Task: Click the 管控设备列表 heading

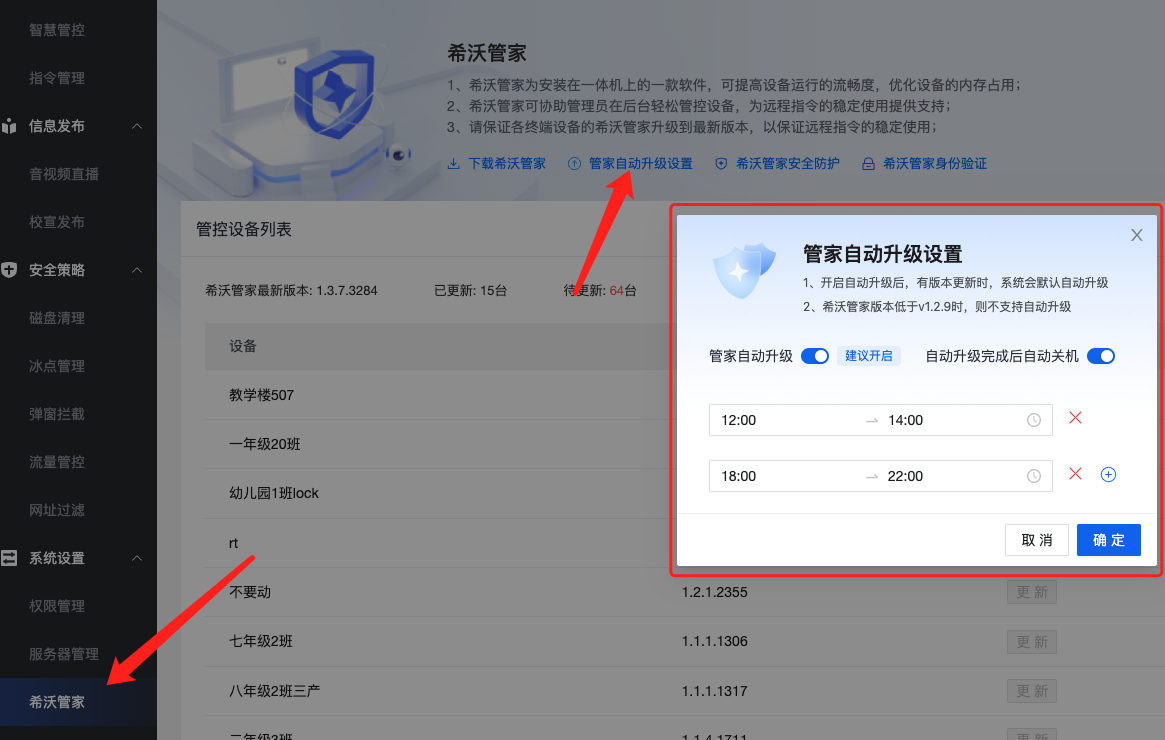Action: pyautogui.click(x=244, y=230)
